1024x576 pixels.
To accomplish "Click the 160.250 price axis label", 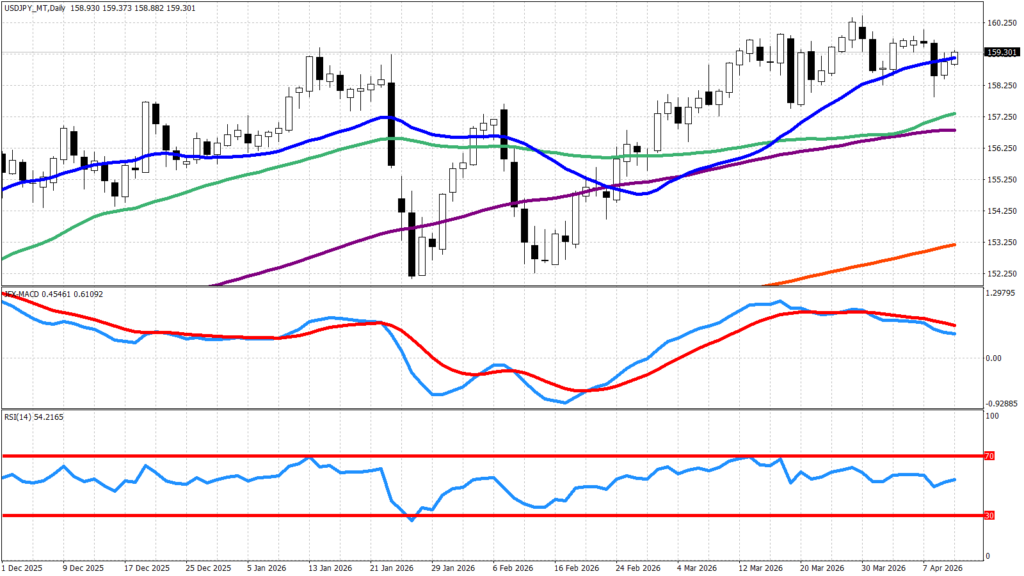I will click(1002, 23).
